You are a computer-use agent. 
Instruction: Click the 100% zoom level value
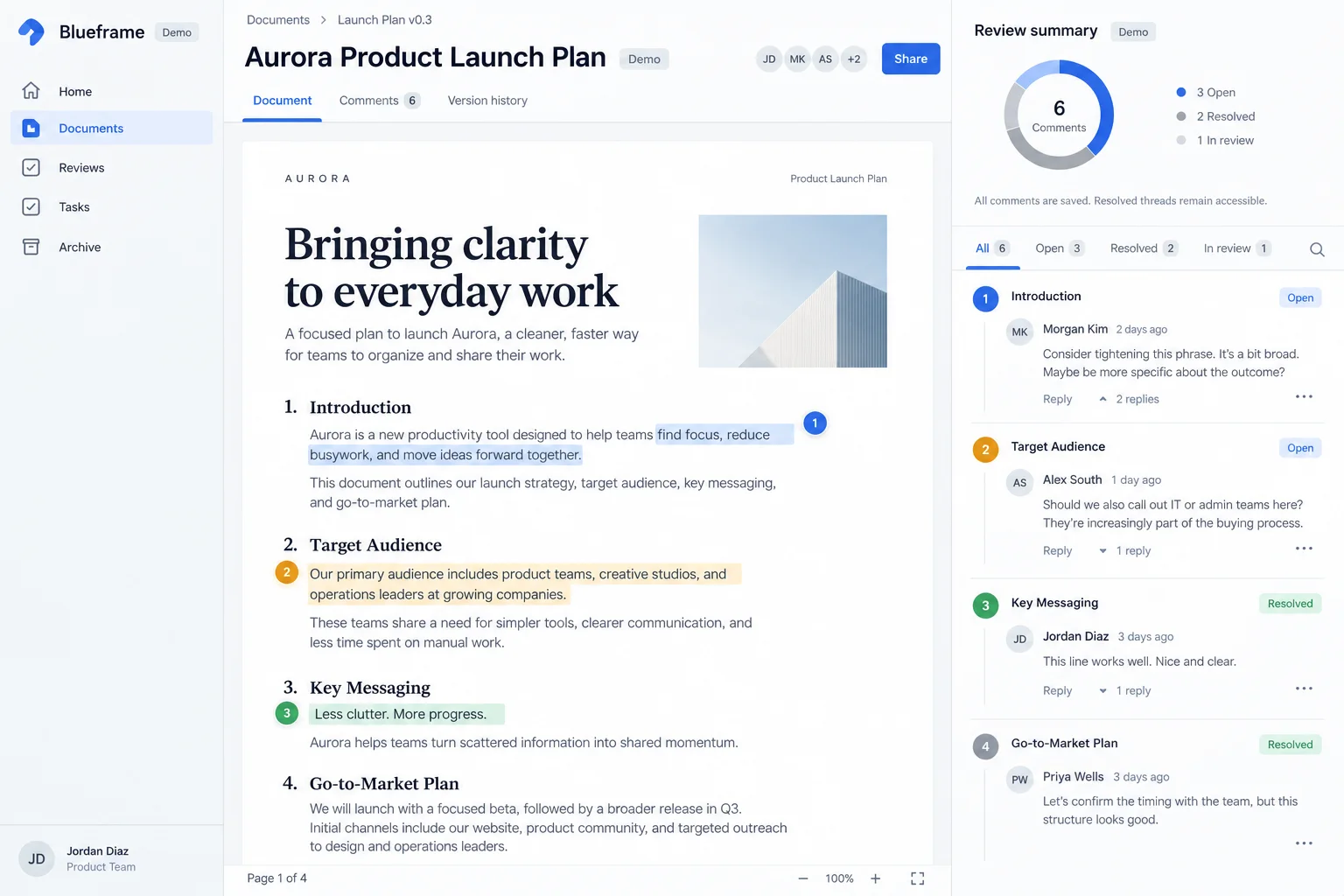point(839,878)
